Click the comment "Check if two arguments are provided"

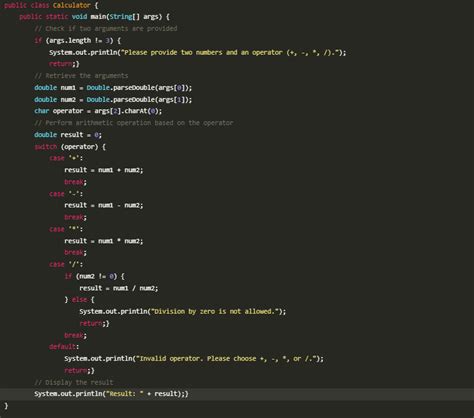(x=106, y=29)
